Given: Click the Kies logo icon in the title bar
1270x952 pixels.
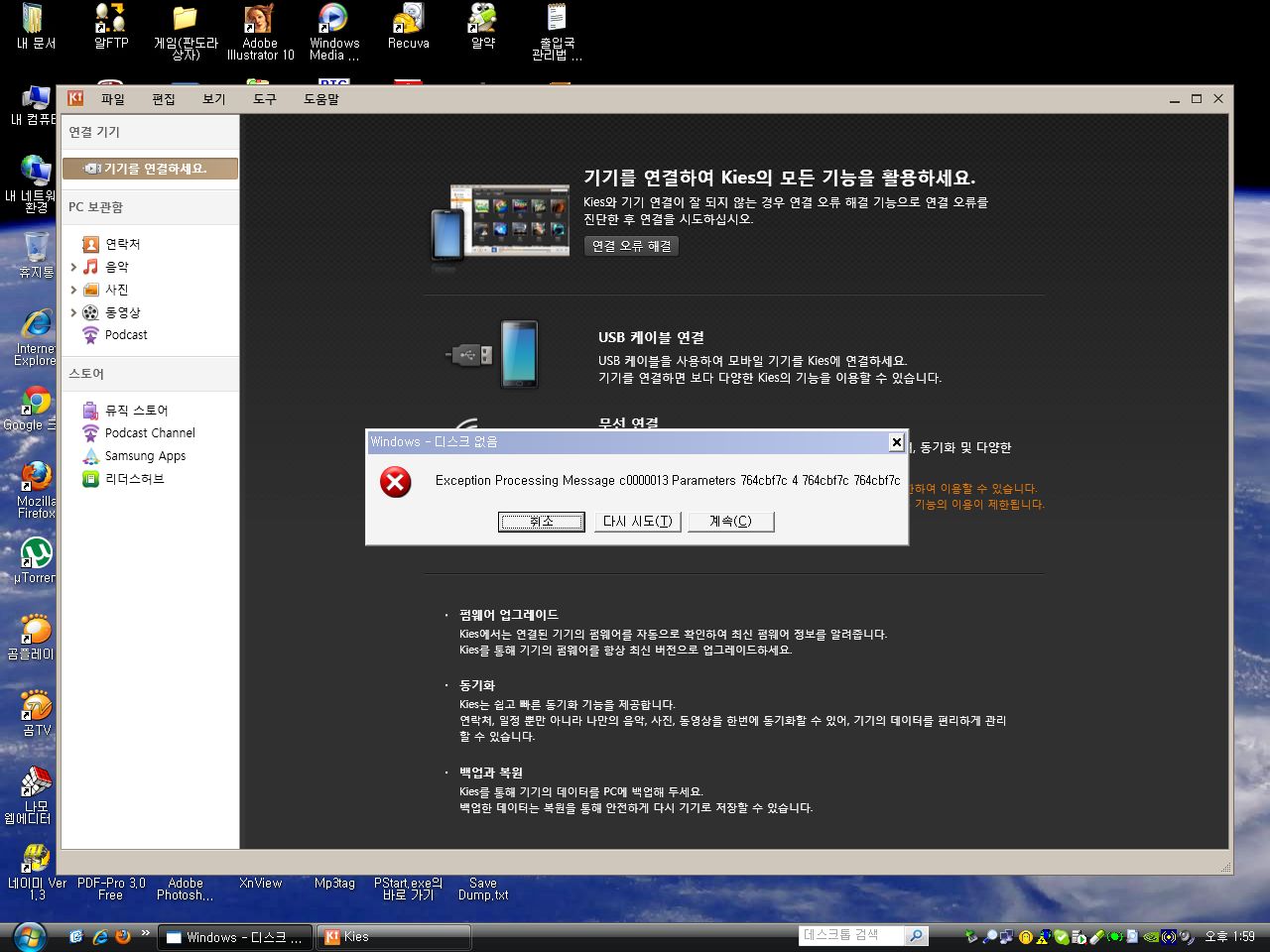Looking at the screenshot, I should click(x=75, y=98).
